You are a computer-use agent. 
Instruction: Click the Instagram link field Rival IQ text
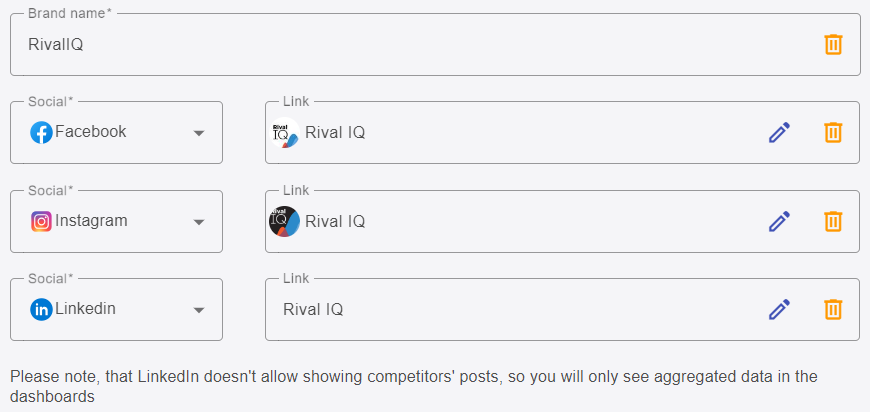coord(335,221)
